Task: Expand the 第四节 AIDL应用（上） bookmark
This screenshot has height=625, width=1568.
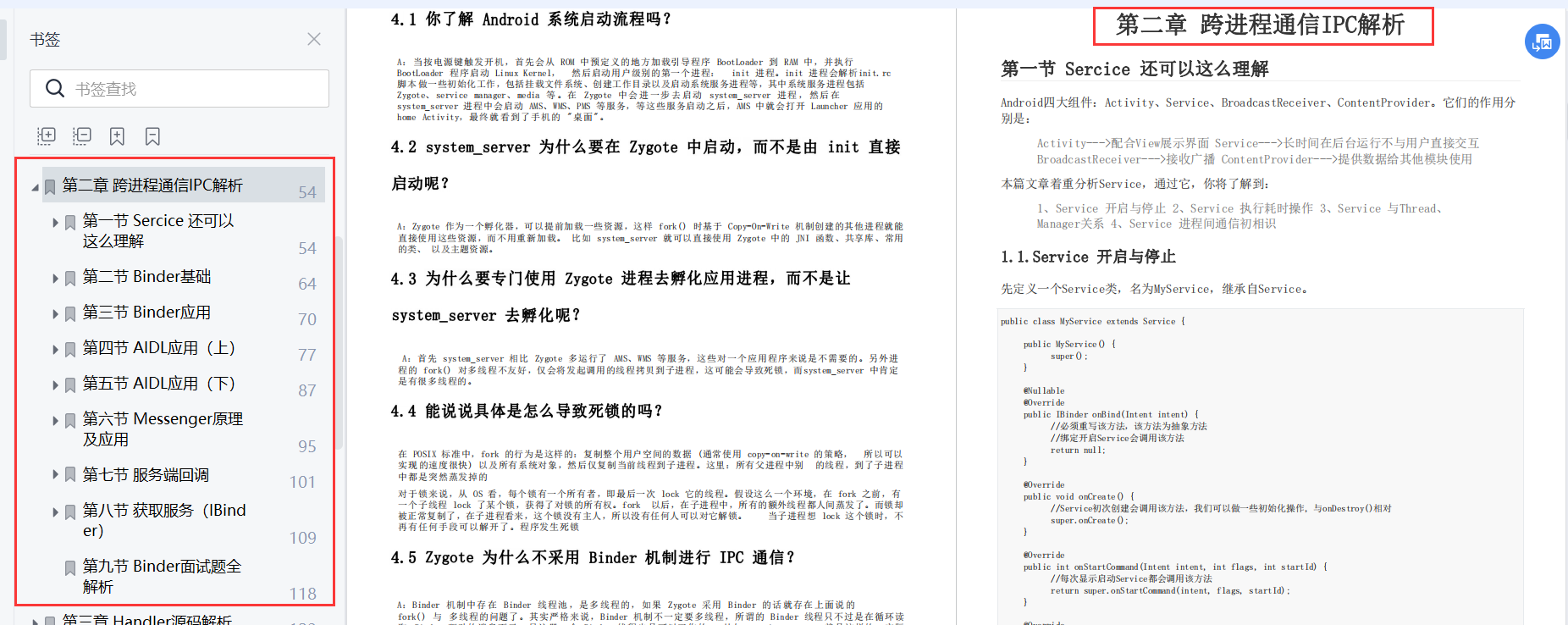Action: pos(56,350)
